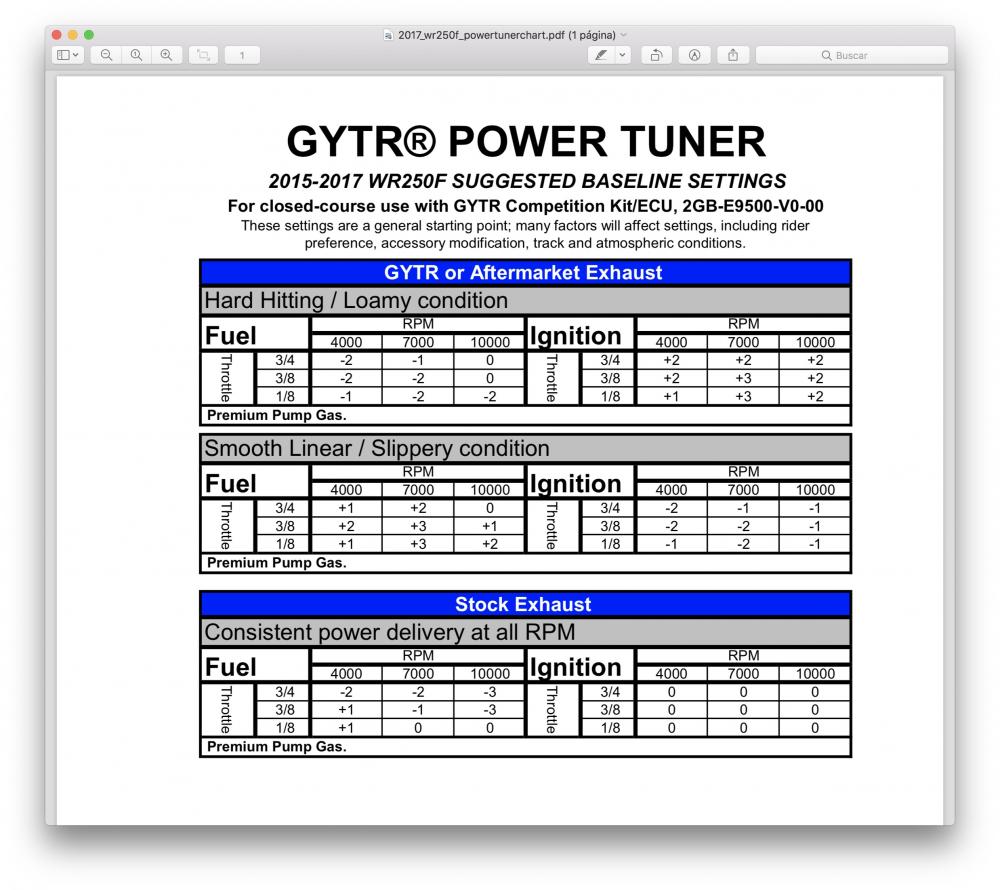This screenshot has width=1000, height=890.
Task: Click Premium Pump Gas under Smooth Linear table
Action: click(x=277, y=563)
